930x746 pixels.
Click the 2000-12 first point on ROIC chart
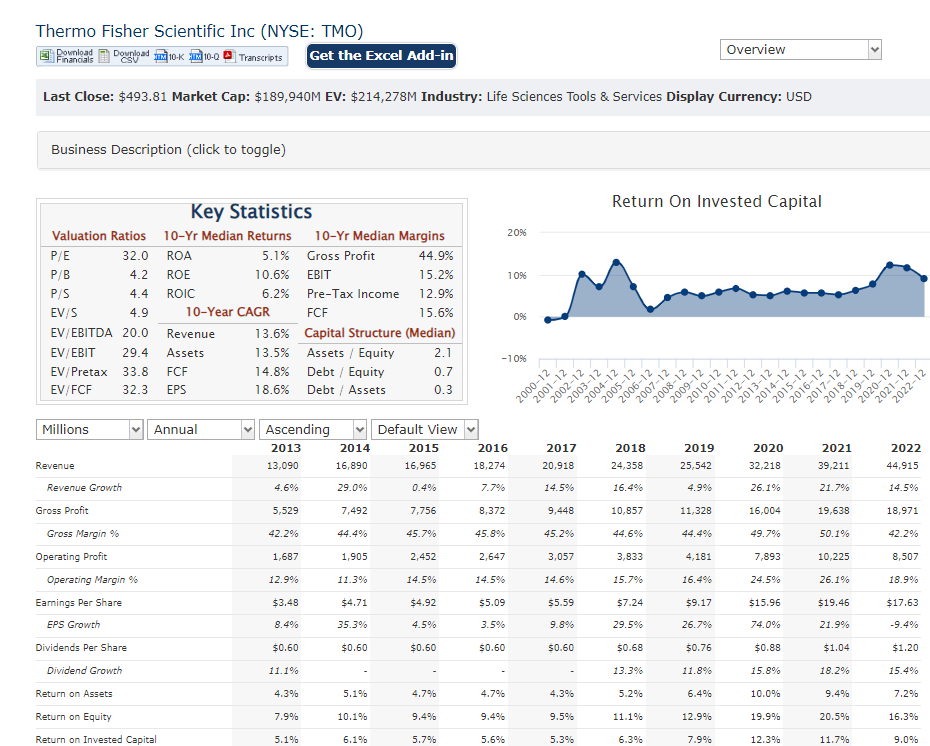click(547, 320)
